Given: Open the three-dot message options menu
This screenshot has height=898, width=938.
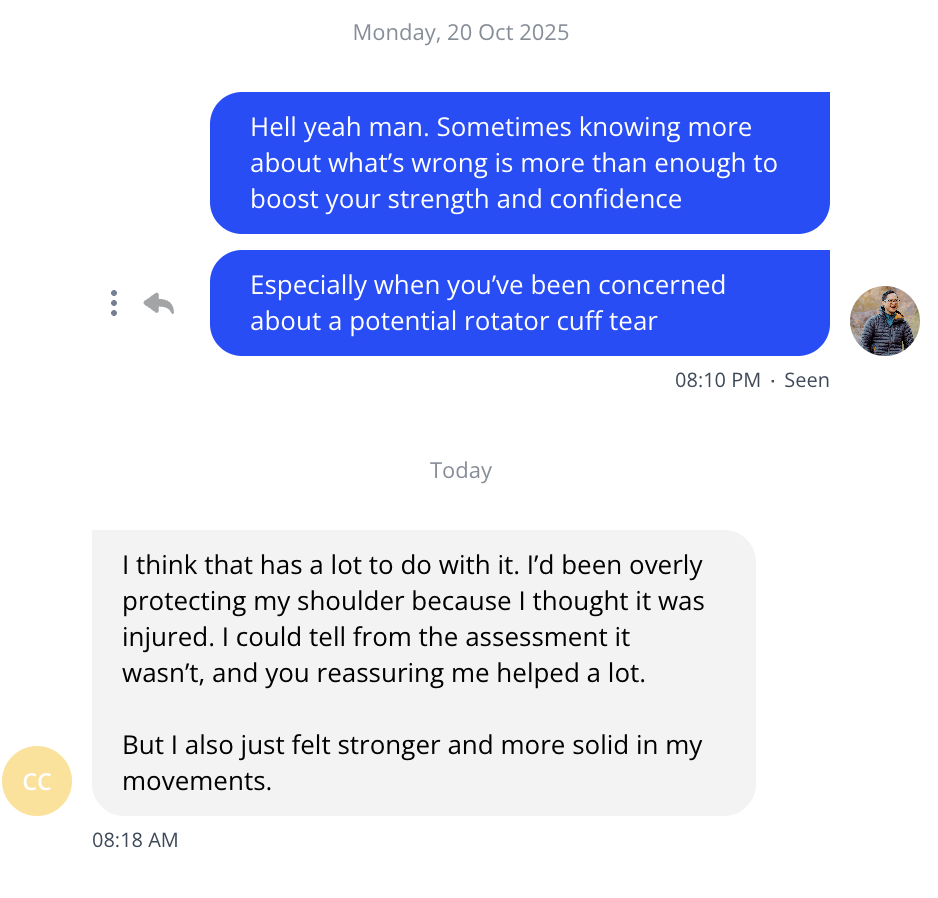Looking at the screenshot, I should click(x=114, y=303).
